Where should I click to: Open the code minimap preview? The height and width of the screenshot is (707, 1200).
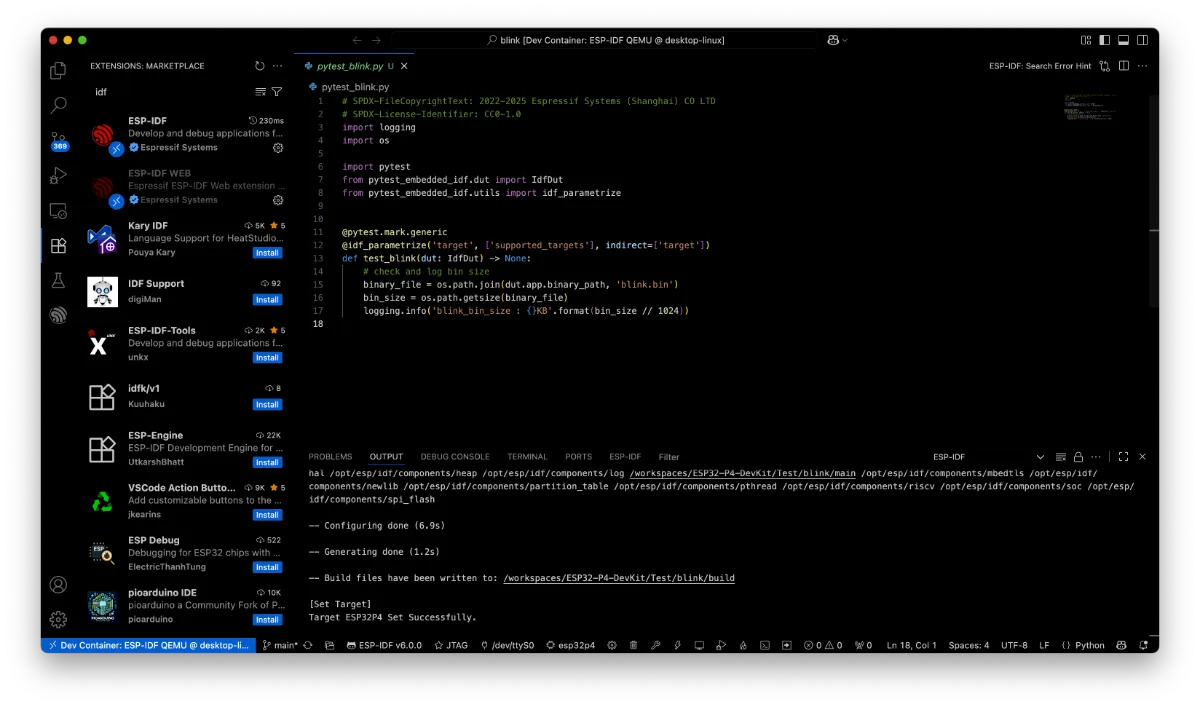coord(1105,108)
